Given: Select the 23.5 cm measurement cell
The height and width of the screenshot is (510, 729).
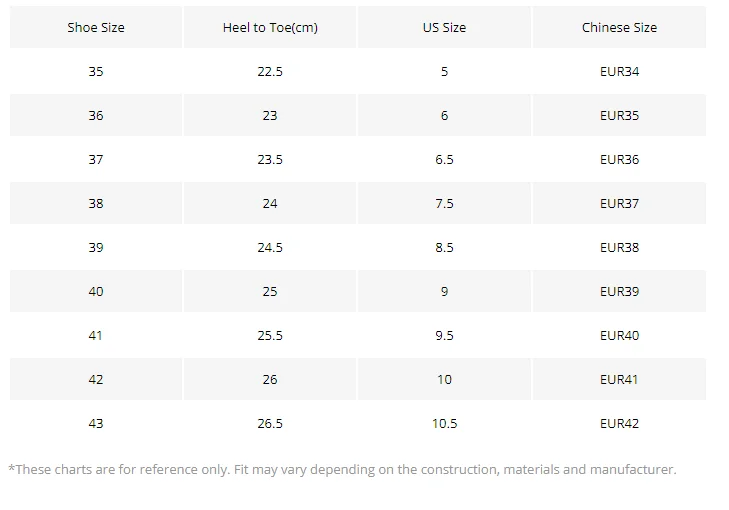Looking at the screenshot, I should pyautogui.click(x=270, y=159).
